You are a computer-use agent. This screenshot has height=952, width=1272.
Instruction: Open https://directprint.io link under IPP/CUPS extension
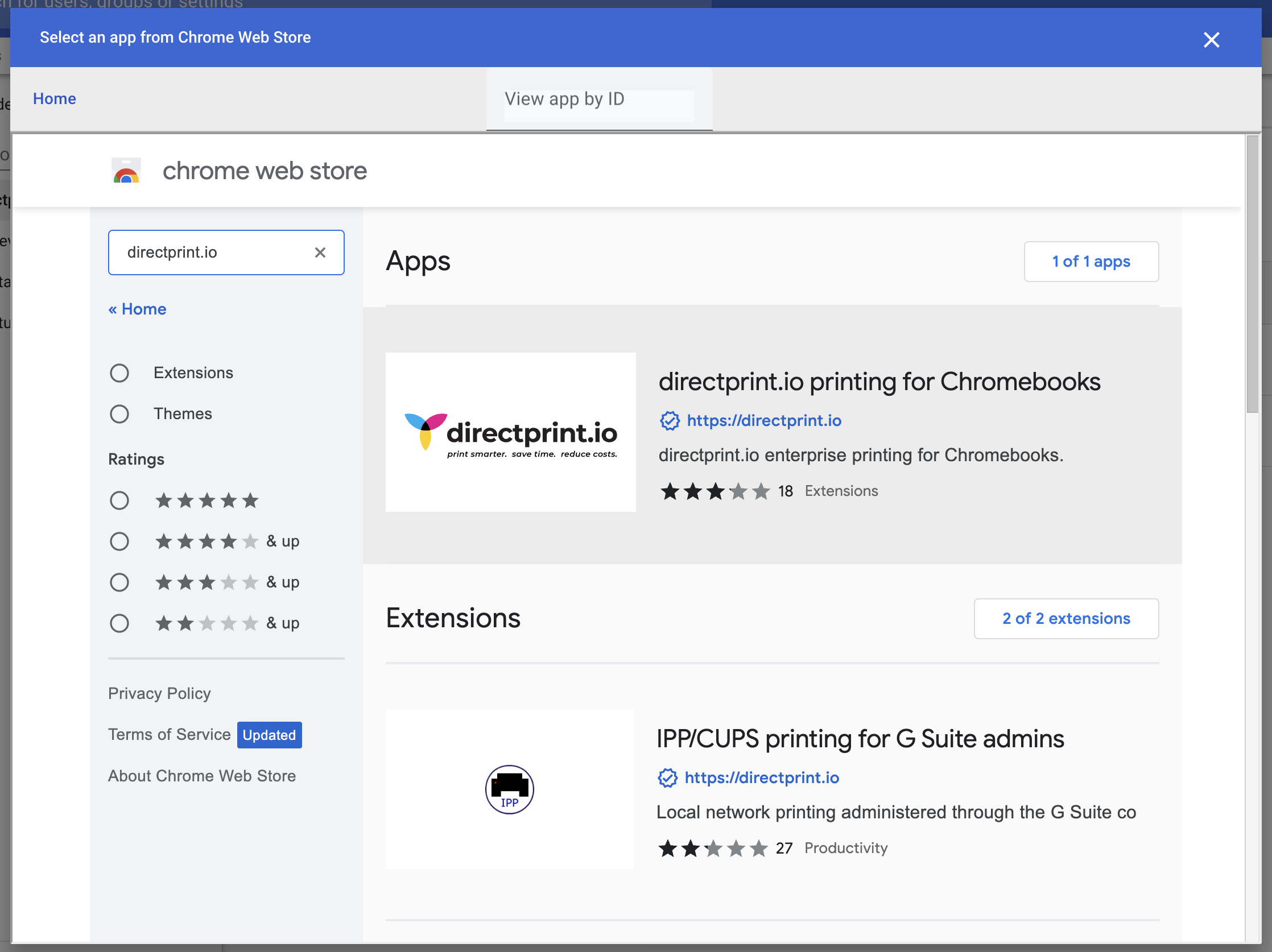[761, 777]
